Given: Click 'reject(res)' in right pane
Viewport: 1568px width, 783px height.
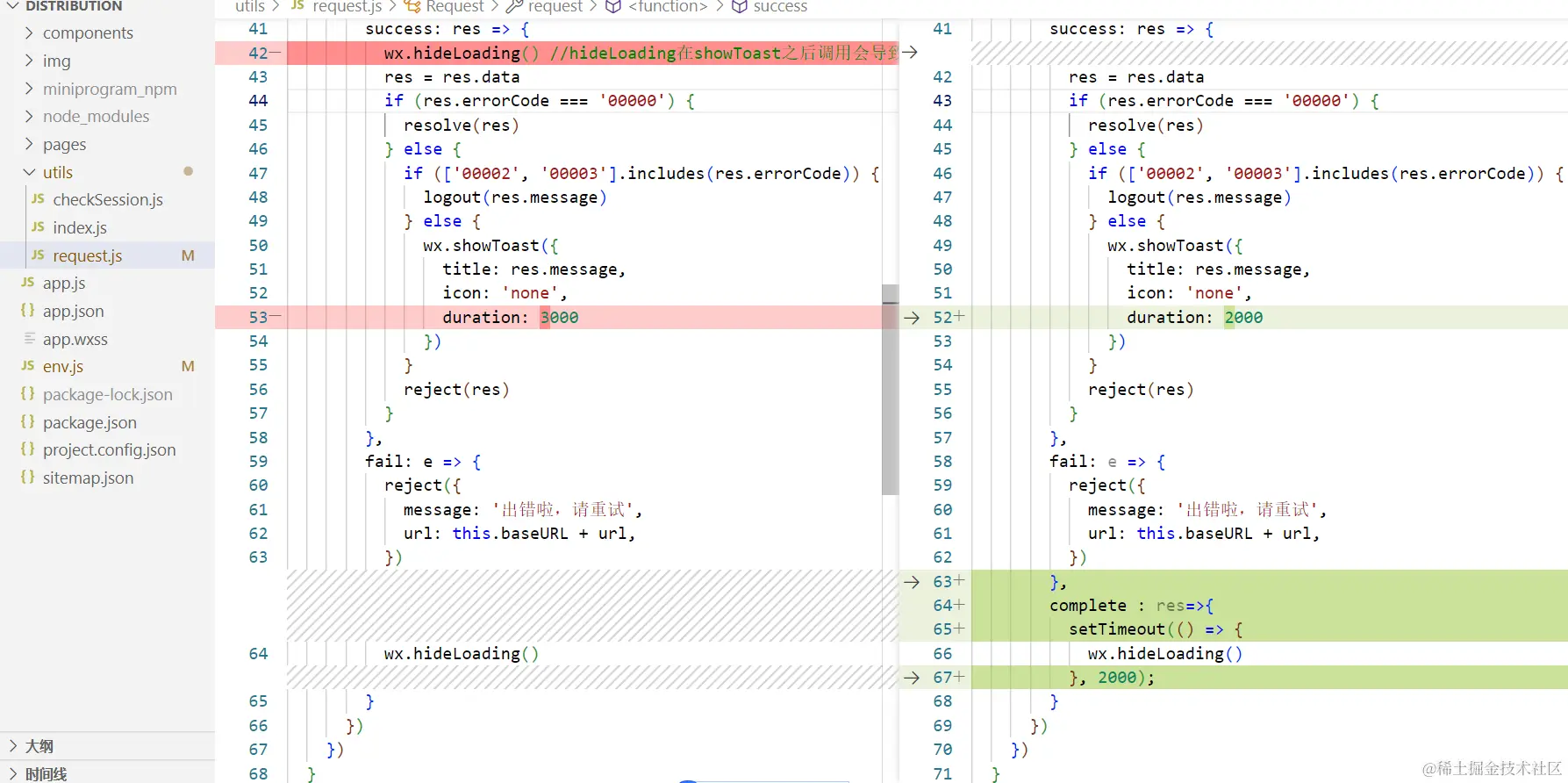Looking at the screenshot, I should [x=1141, y=389].
